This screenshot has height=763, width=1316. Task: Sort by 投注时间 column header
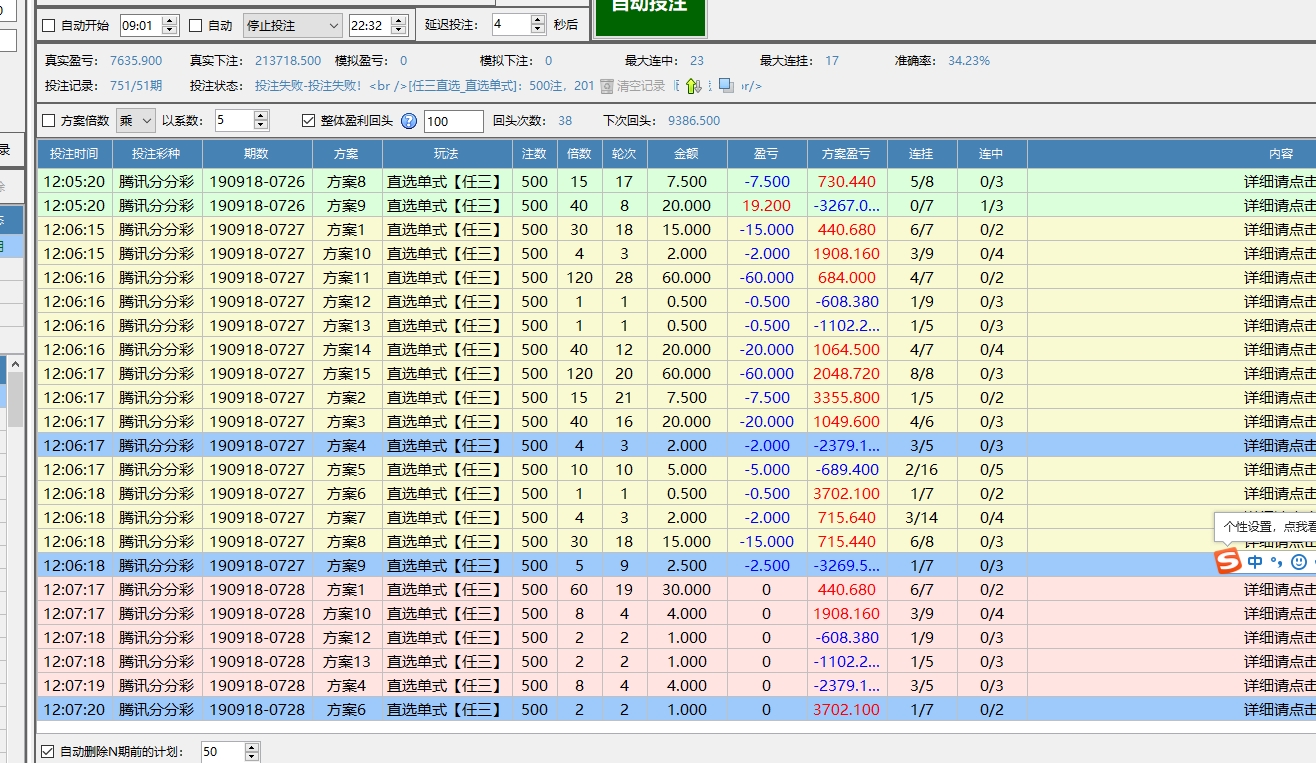[74, 154]
